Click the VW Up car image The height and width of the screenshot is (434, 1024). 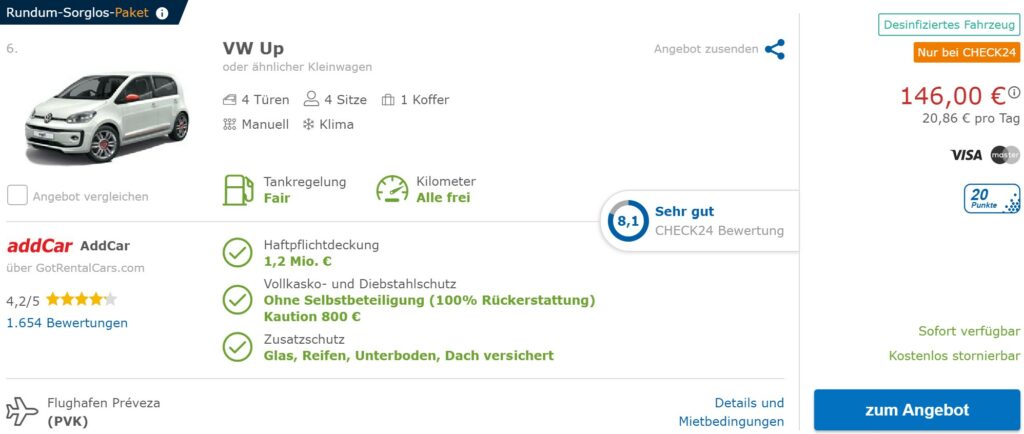(x=107, y=117)
